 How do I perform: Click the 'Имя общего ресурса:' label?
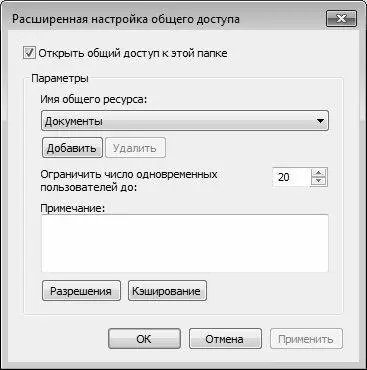pyautogui.click(x=94, y=99)
